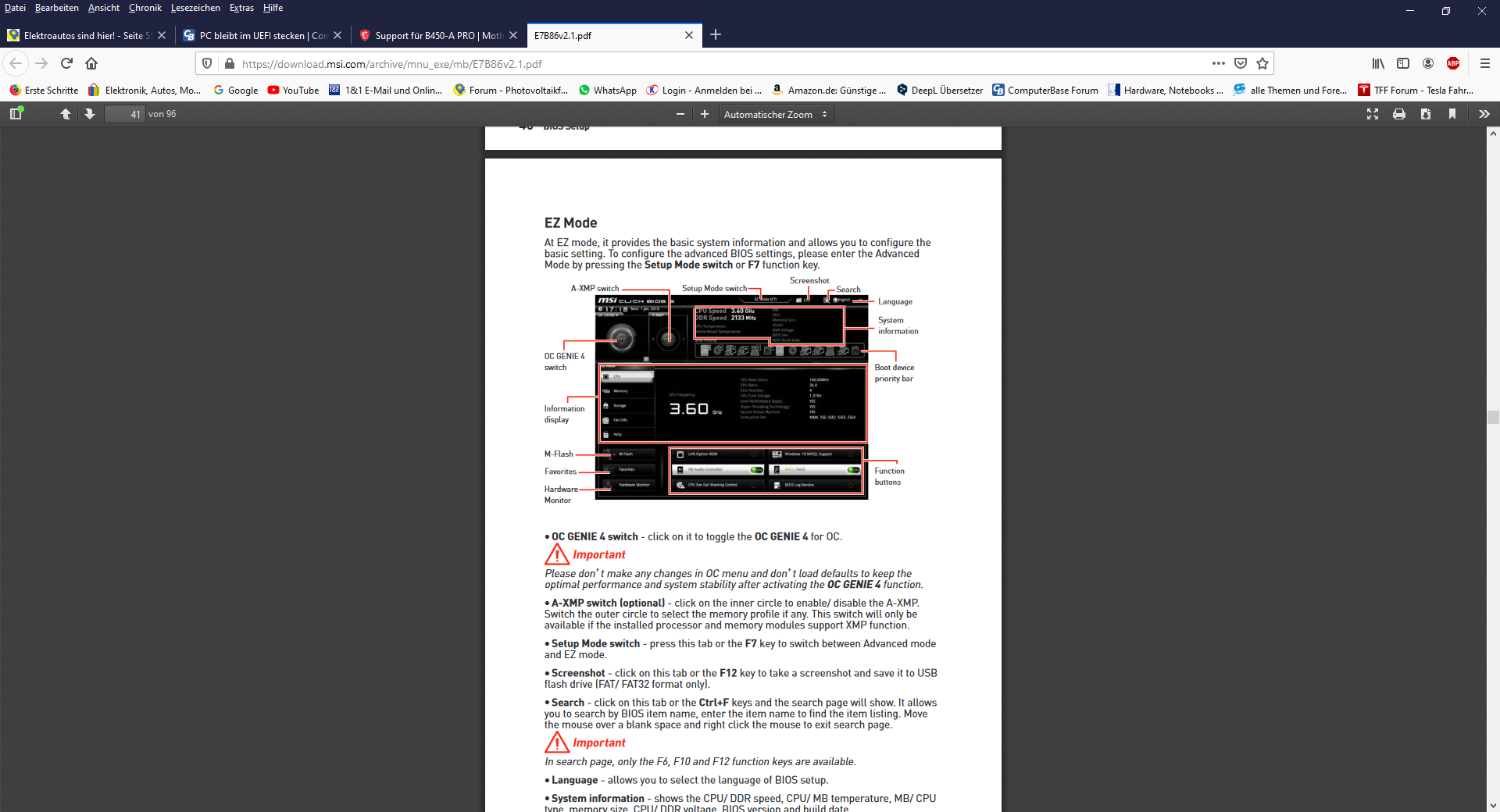Open alle Themen und Foren bookmark

click(1291, 90)
